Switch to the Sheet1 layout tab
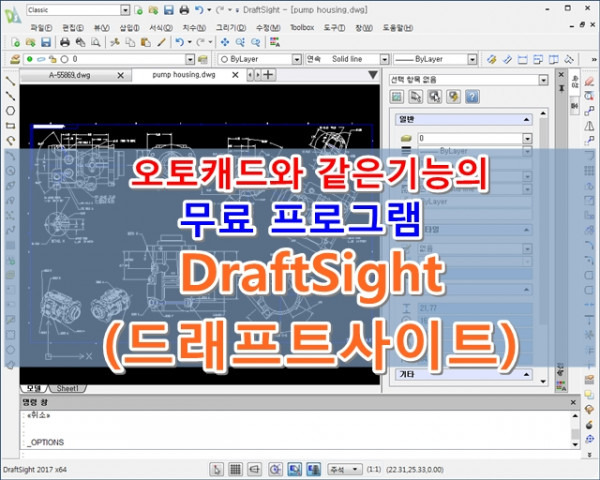The image size is (600, 480). 67,389
